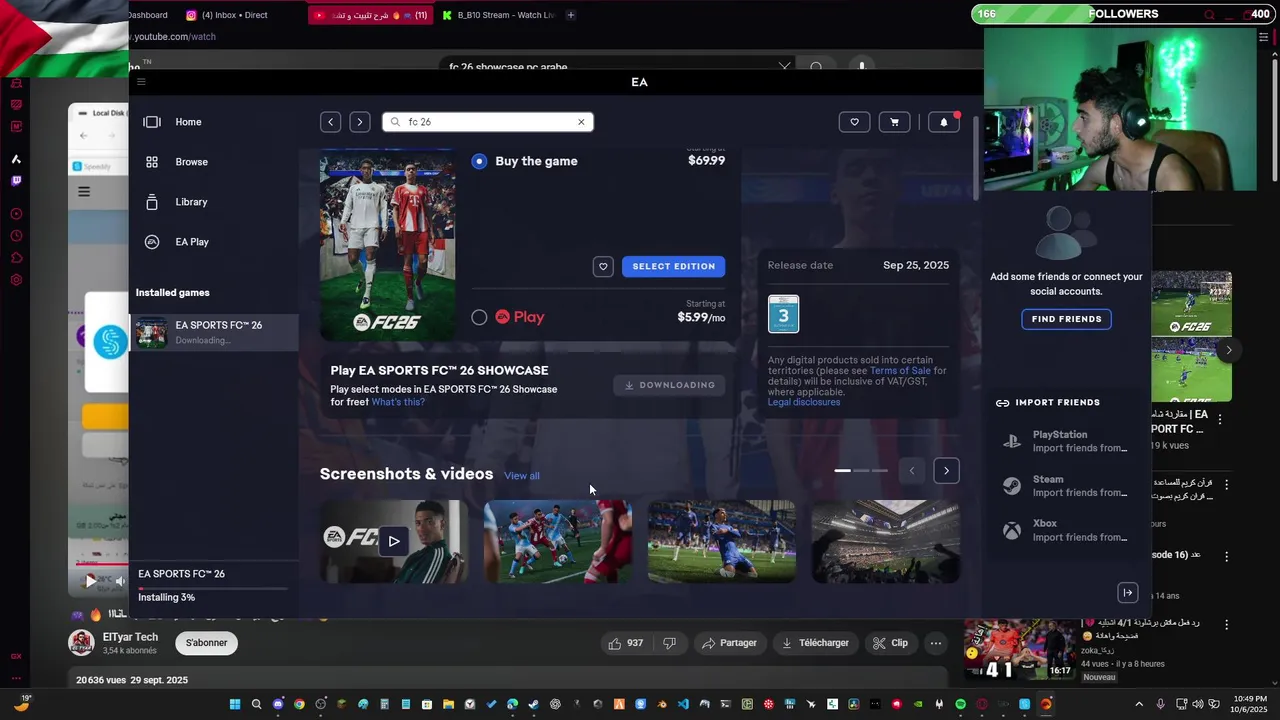Open the EA wishlist heart icon
This screenshot has height=720, width=1280.
coord(854,122)
